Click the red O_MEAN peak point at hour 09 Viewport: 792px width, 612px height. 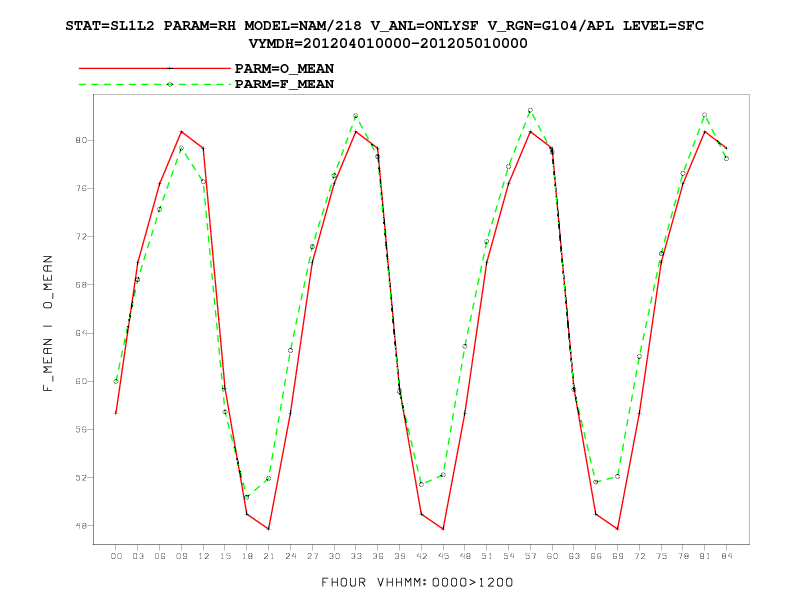coord(181,132)
